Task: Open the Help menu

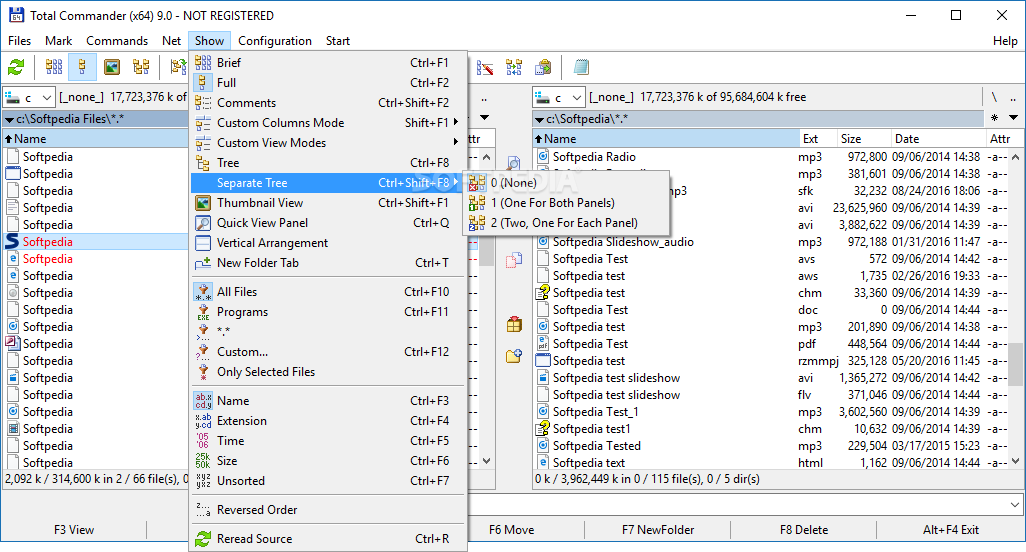Action: point(1005,41)
